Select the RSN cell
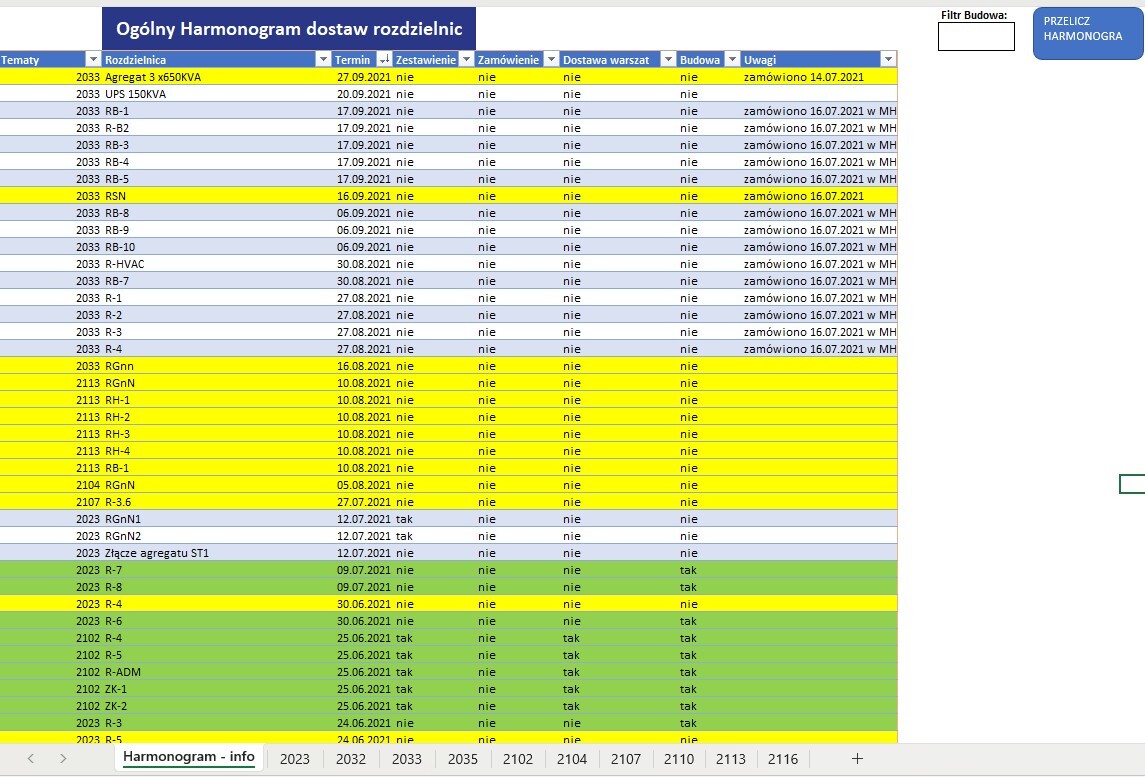1145x777 pixels. (217, 196)
